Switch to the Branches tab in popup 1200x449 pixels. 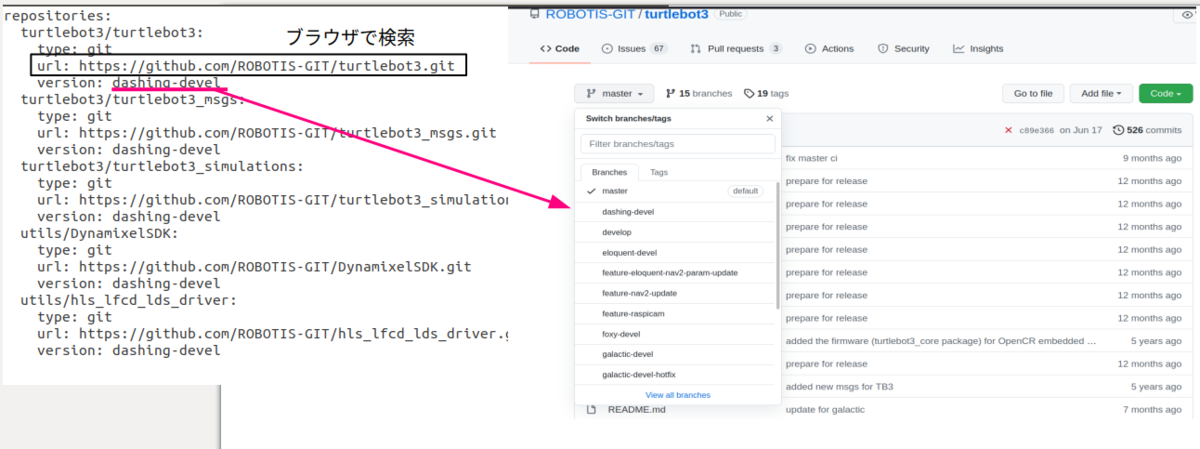pos(610,172)
